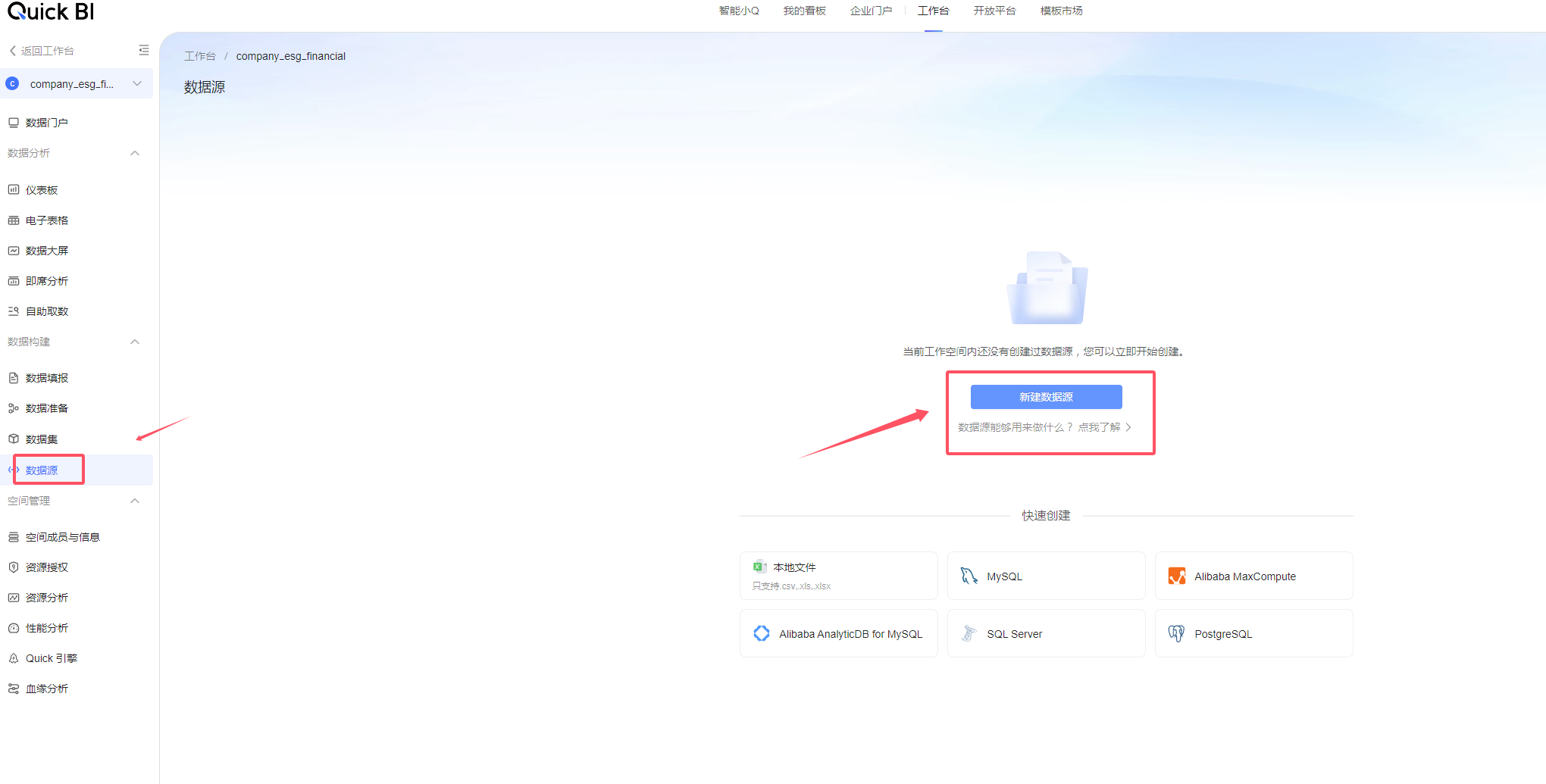Select the Alibaba MaxCompute card
Image resolution: width=1546 pixels, height=784 pixels.
[1254, 576]
